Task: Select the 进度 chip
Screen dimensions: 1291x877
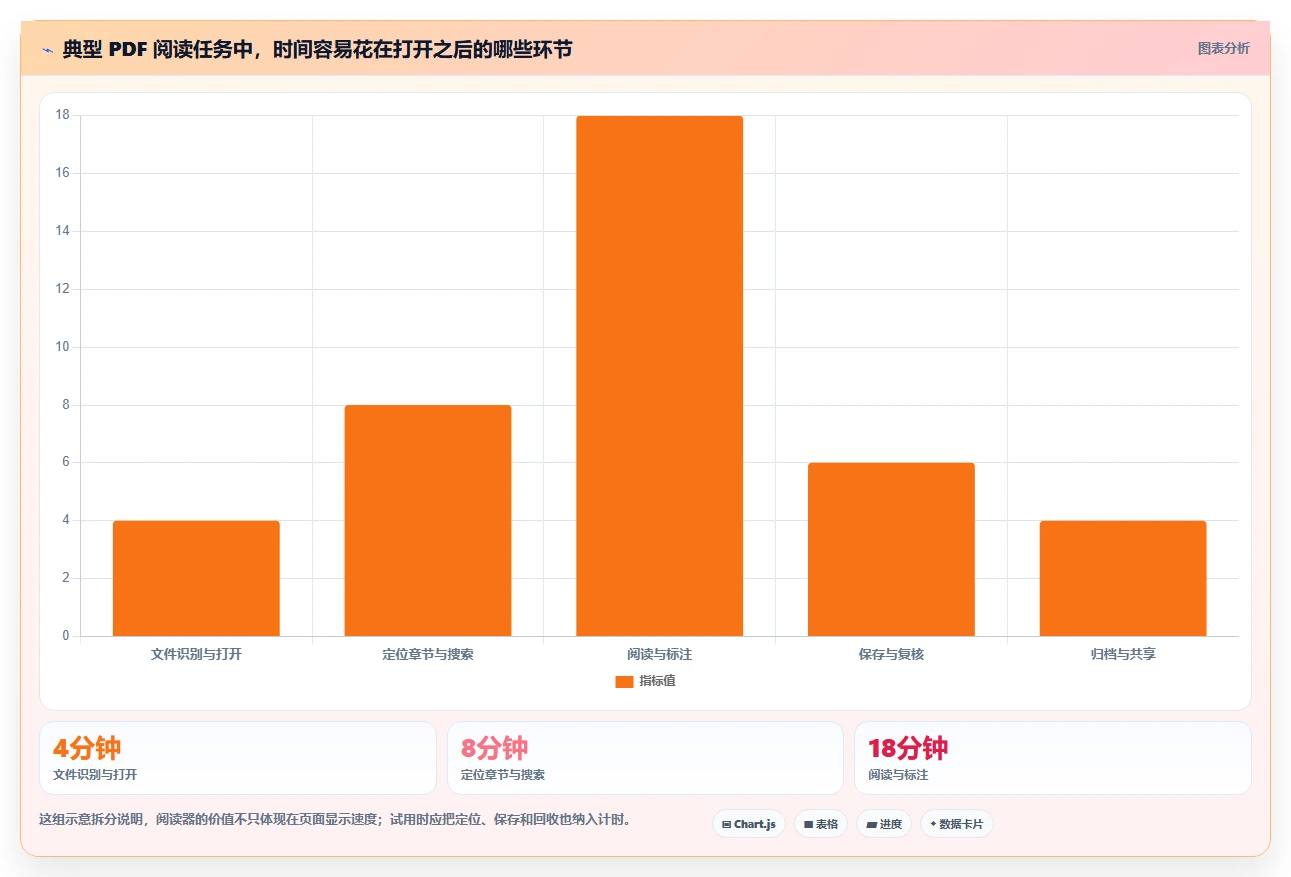Action: click(884, 824)
